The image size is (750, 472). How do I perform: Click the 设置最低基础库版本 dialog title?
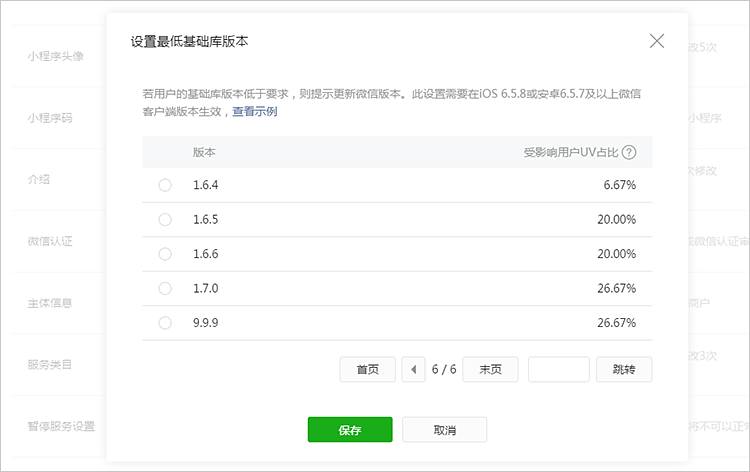(189, 42)
